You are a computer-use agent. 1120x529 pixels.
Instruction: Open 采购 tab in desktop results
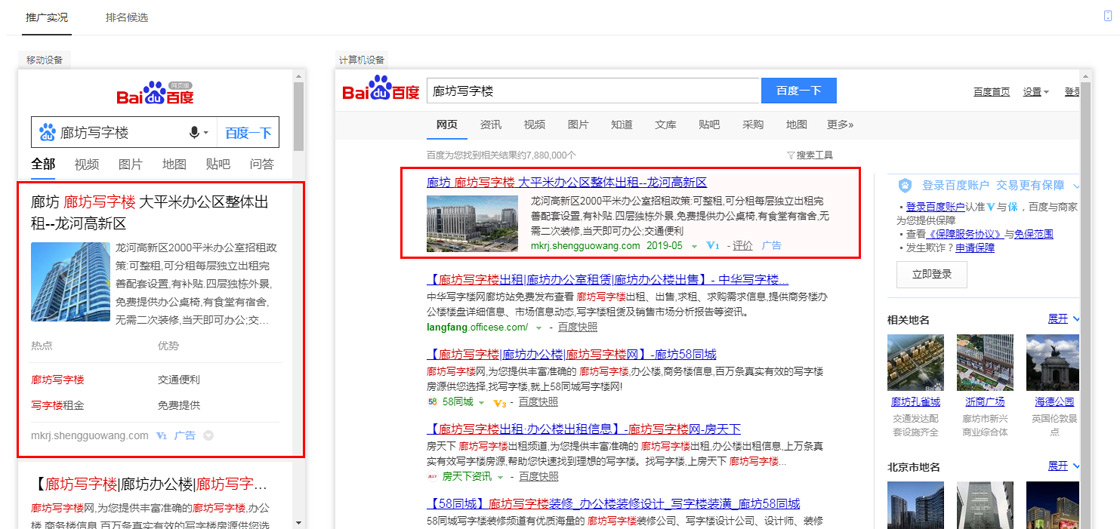coord(753,124)
